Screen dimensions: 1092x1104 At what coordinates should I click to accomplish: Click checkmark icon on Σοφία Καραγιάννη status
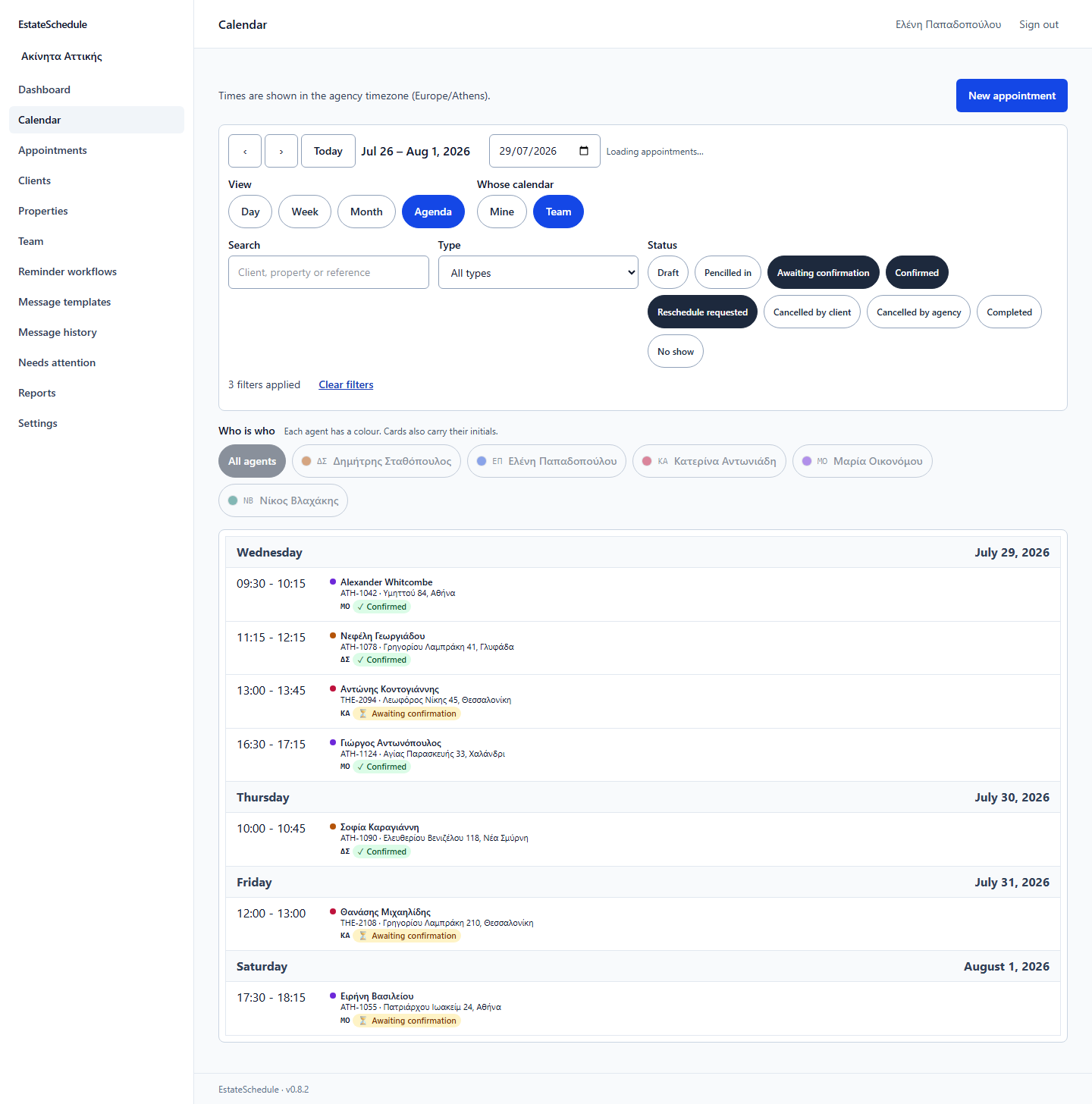click(x=361, y=852)
